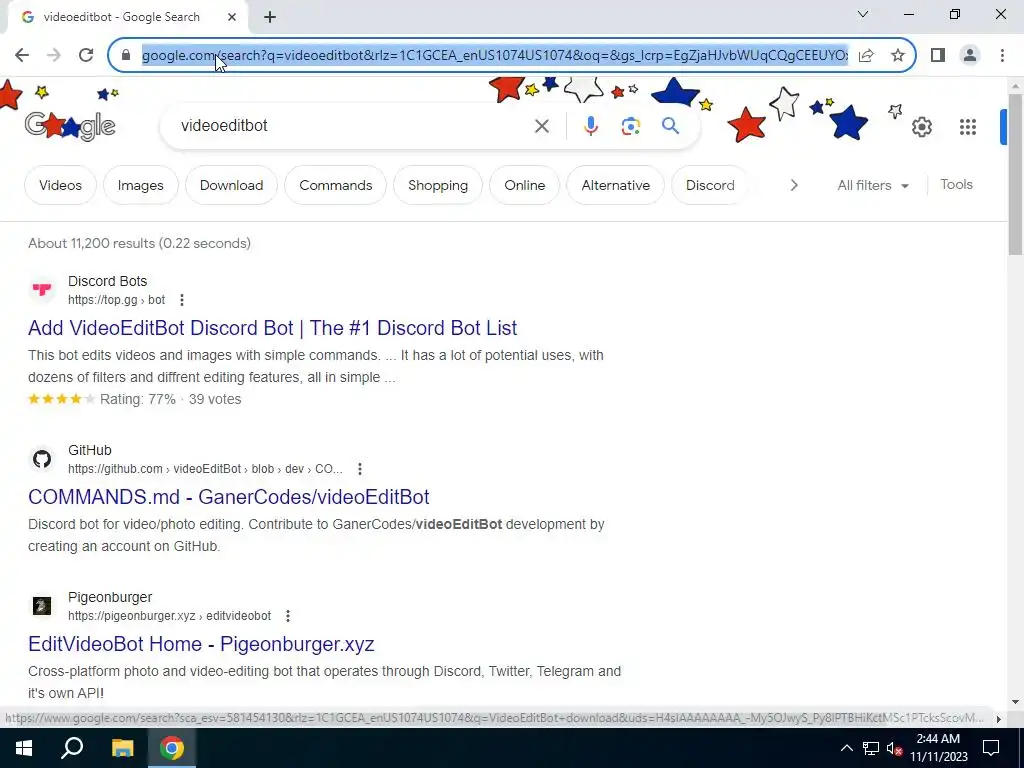Open the browser side panel icon
This screenshot has height=768, width=1024.
(938, 56)
